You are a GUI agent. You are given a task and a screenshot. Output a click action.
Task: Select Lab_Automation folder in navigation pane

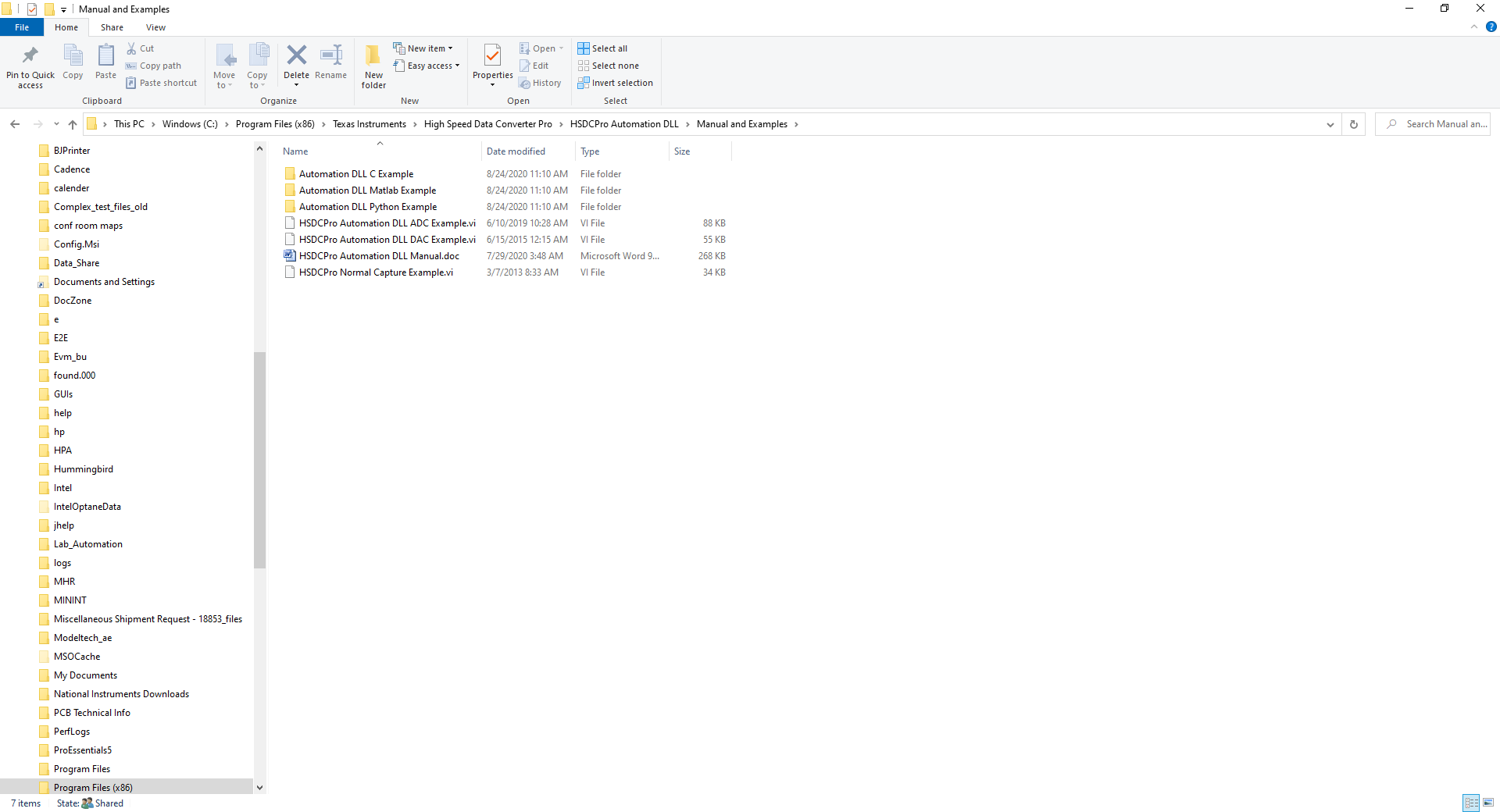click(87, 544)
